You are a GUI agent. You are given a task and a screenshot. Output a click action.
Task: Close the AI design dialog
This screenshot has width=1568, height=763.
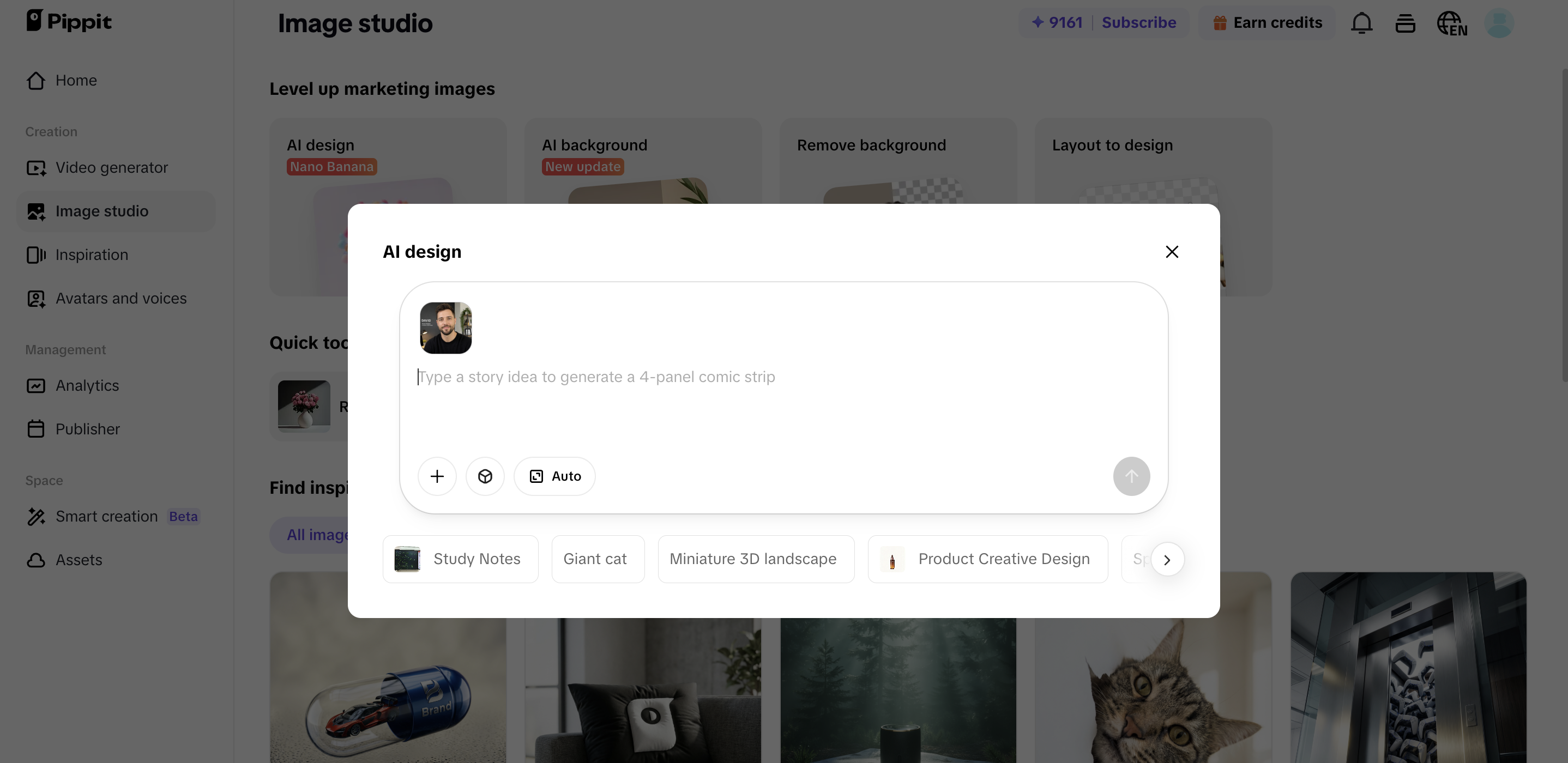(x=1172, y=251)
